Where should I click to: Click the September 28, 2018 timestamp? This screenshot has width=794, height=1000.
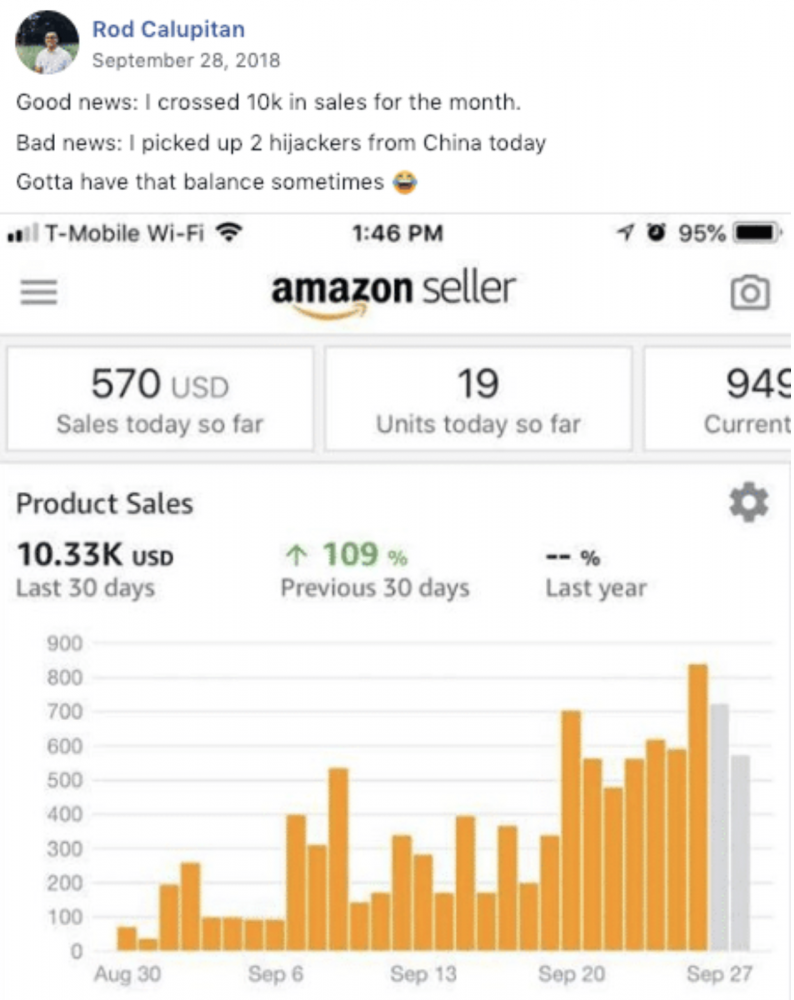[x=186, y=60]
